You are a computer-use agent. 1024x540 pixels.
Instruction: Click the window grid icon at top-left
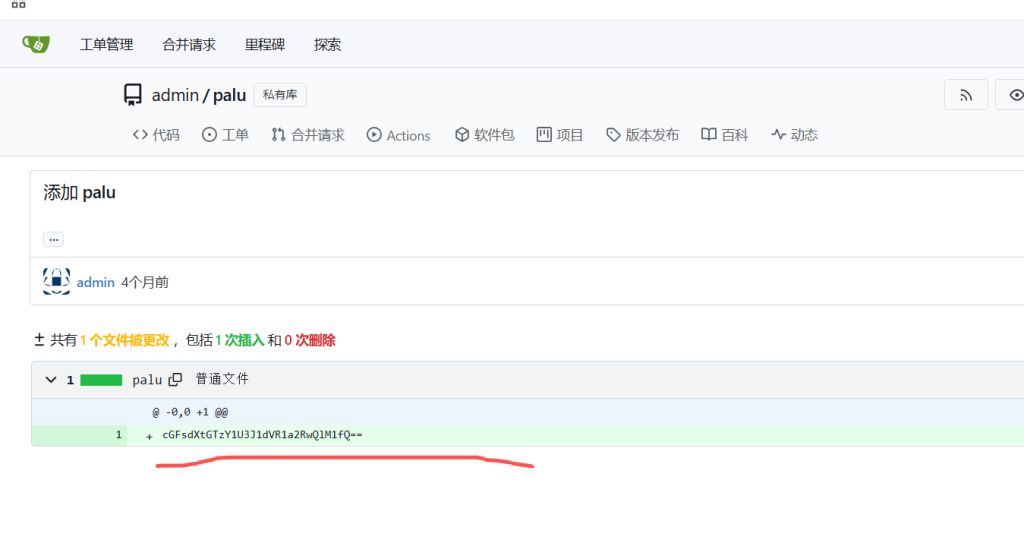[18, 5]
